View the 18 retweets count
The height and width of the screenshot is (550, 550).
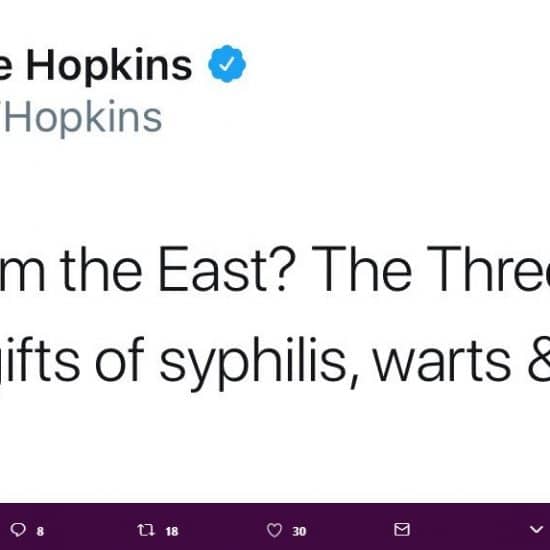tap(172, 531)
